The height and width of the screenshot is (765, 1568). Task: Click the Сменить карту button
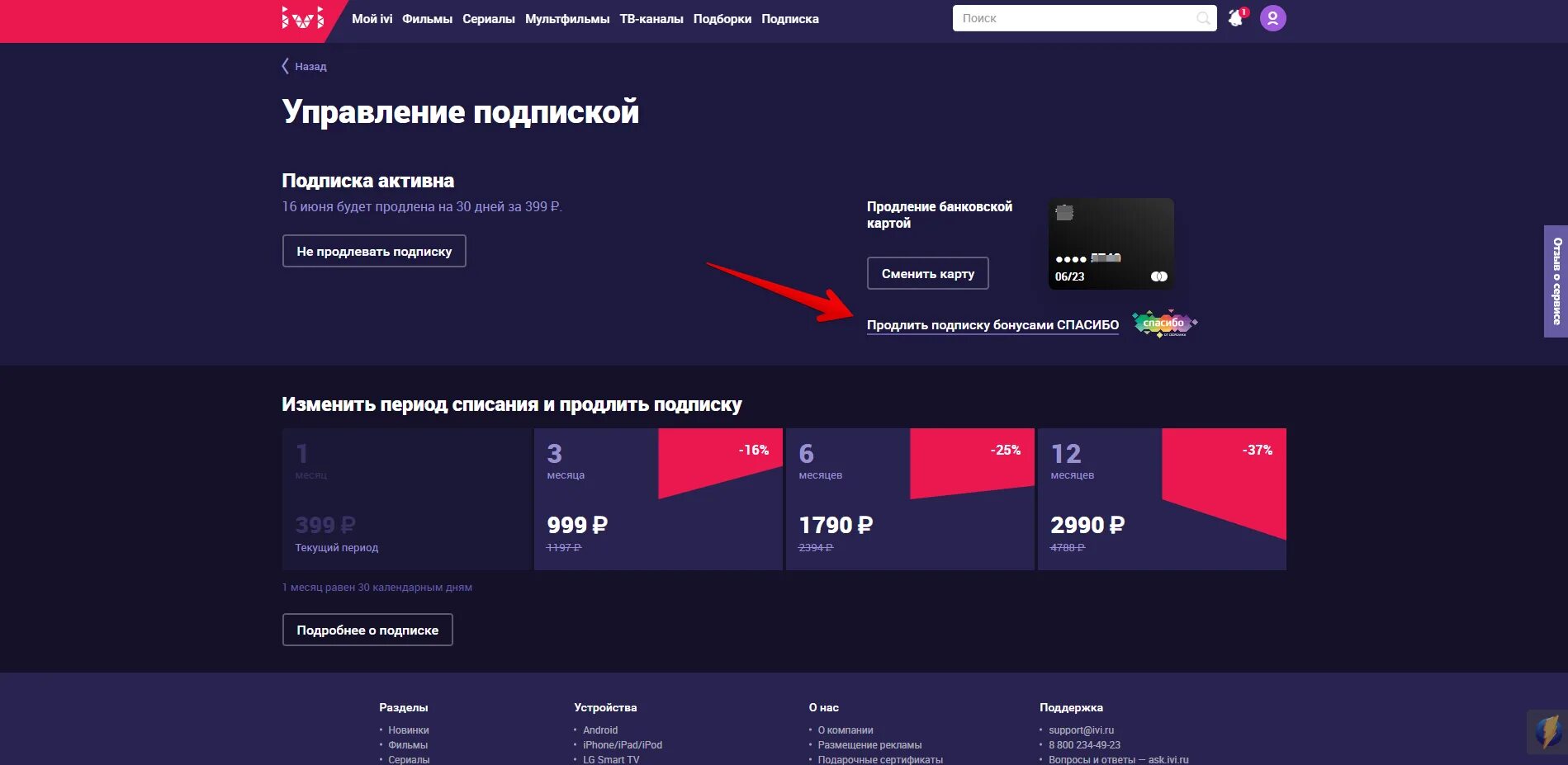(928, 273)
